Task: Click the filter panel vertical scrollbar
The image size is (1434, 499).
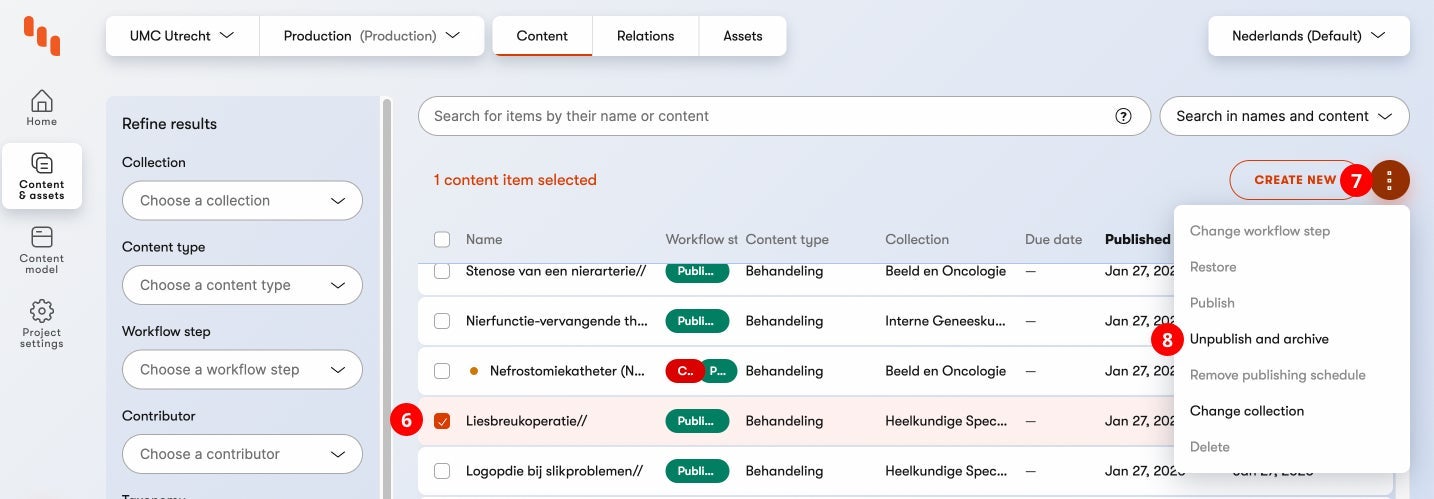Action: pos(386,300)
